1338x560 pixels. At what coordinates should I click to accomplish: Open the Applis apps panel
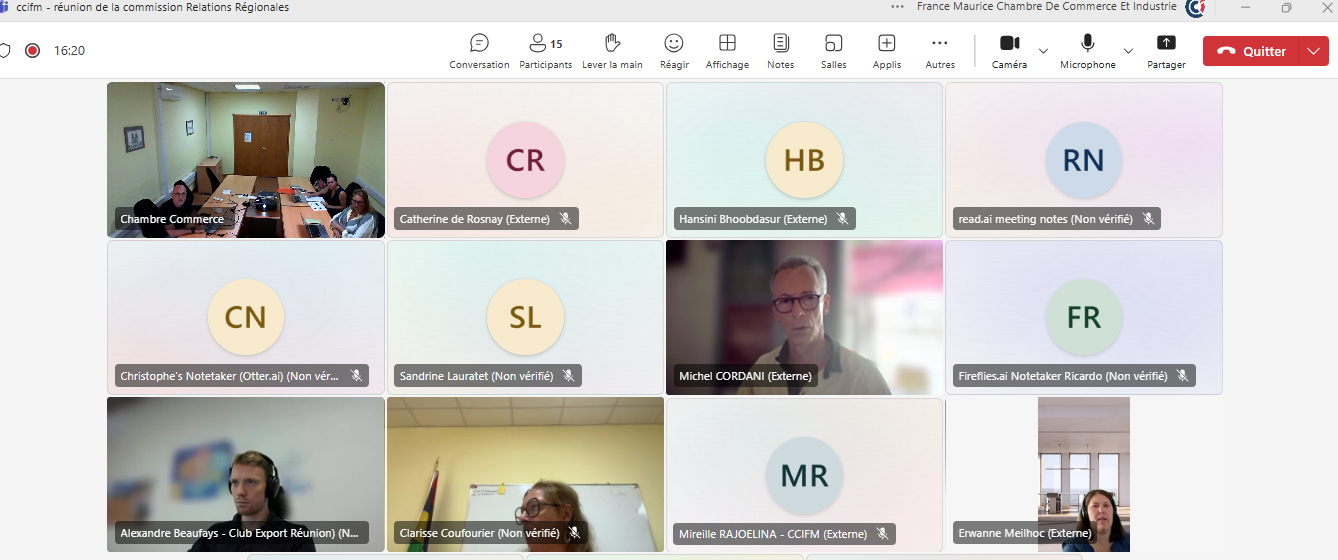(886, 51)
